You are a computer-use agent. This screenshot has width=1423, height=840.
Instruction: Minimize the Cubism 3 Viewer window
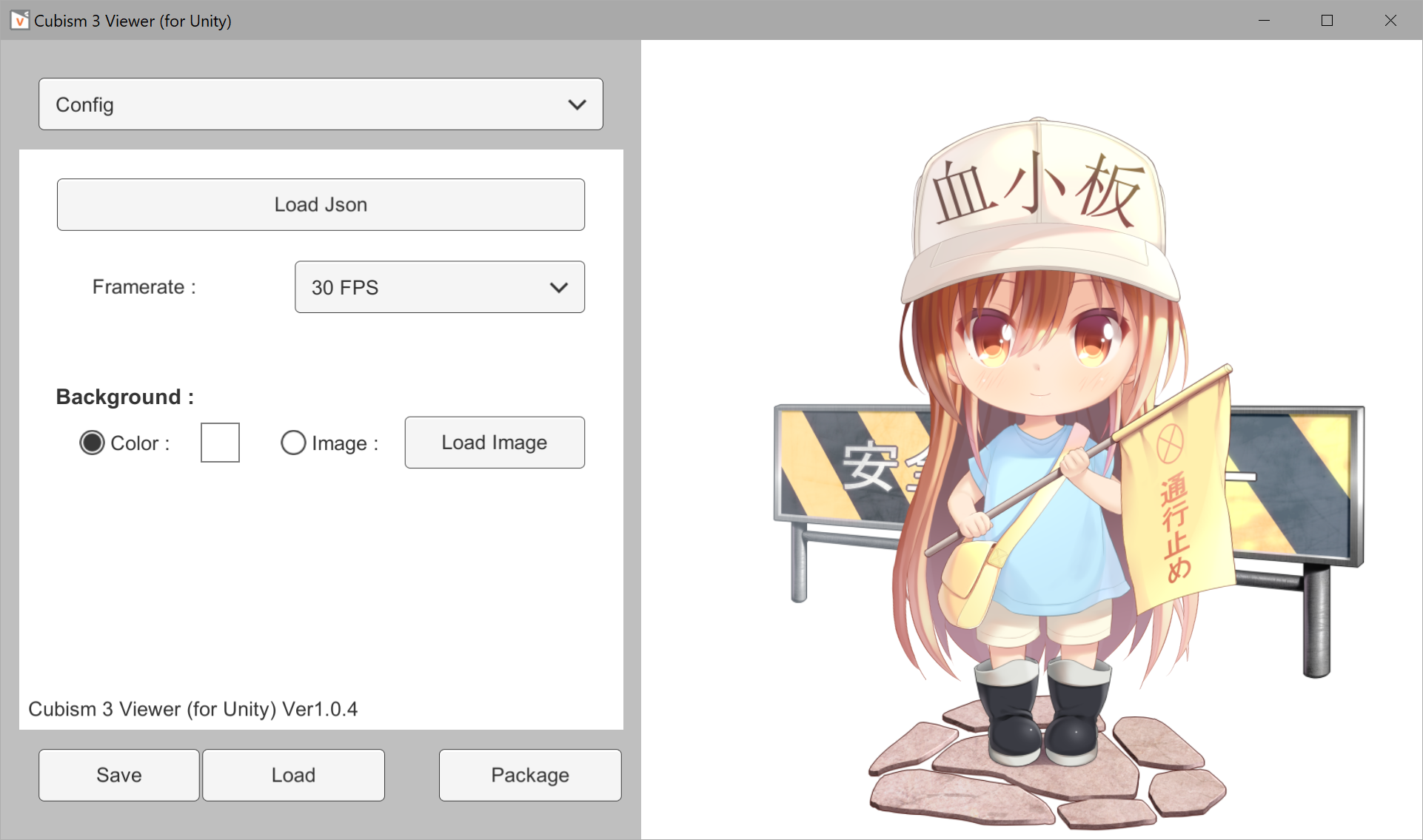(1264, 21)
